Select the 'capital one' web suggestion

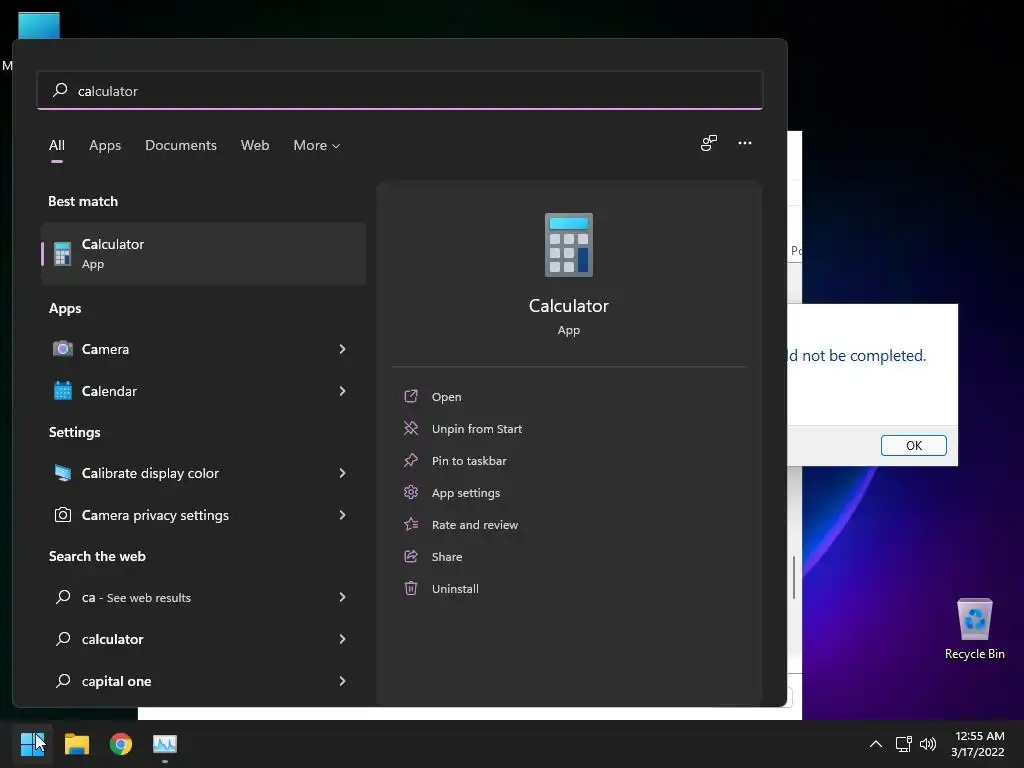[x=116, y=680]
